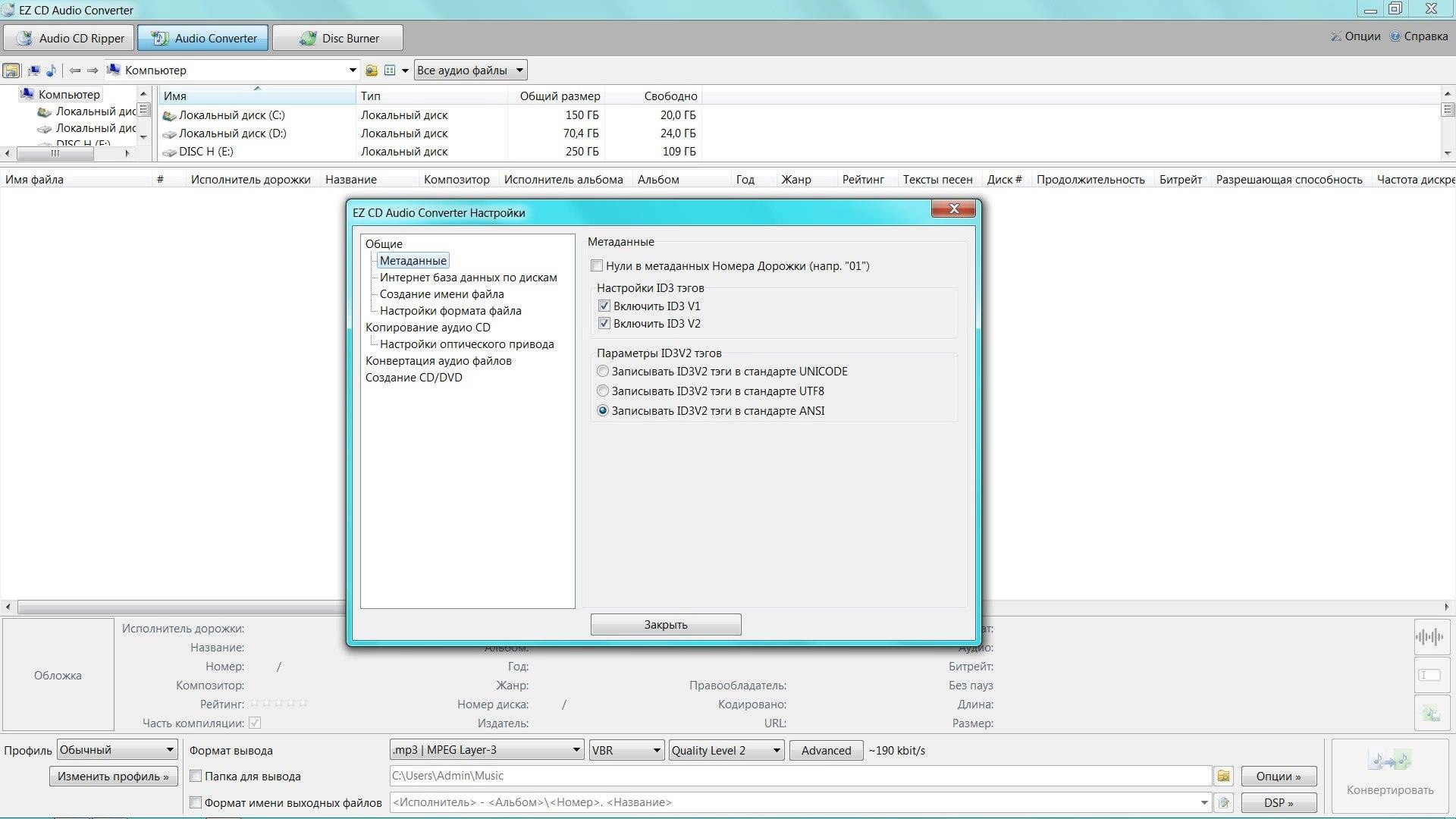This screenshot has width=1456, height=819.
Task: Click the DSP » button
Action: [x=1279, y=802]
